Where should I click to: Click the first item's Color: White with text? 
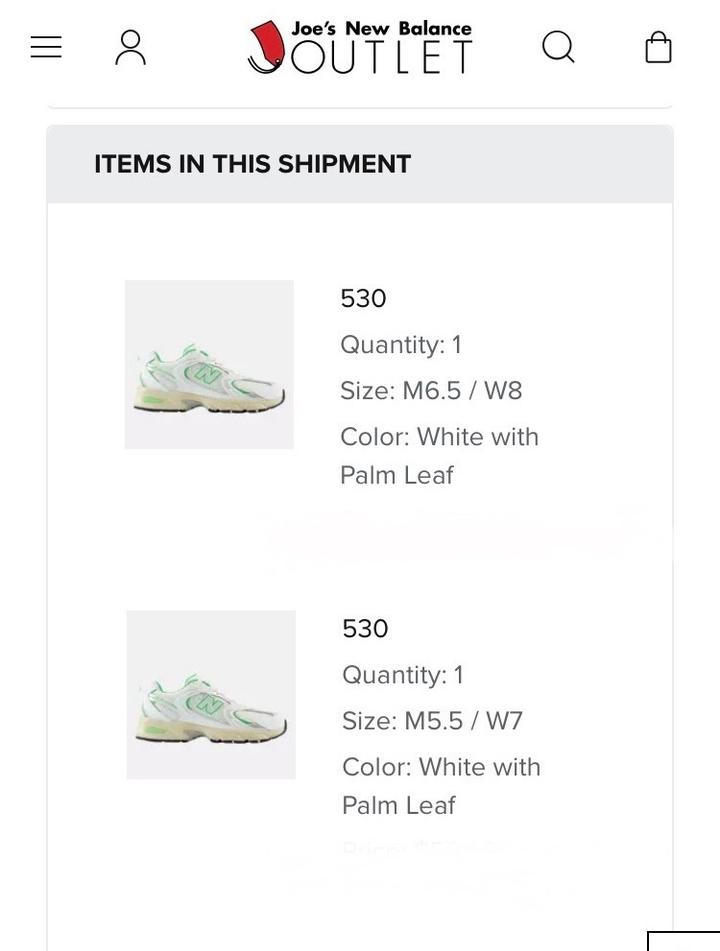439,437
